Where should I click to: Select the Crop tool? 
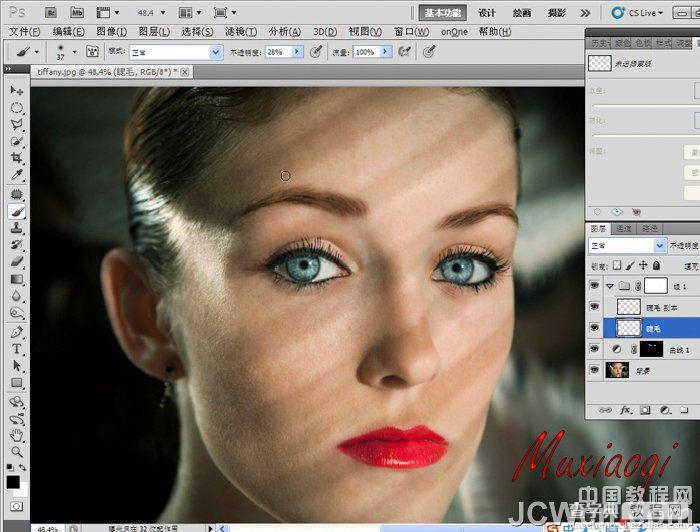tap(17, 158)
